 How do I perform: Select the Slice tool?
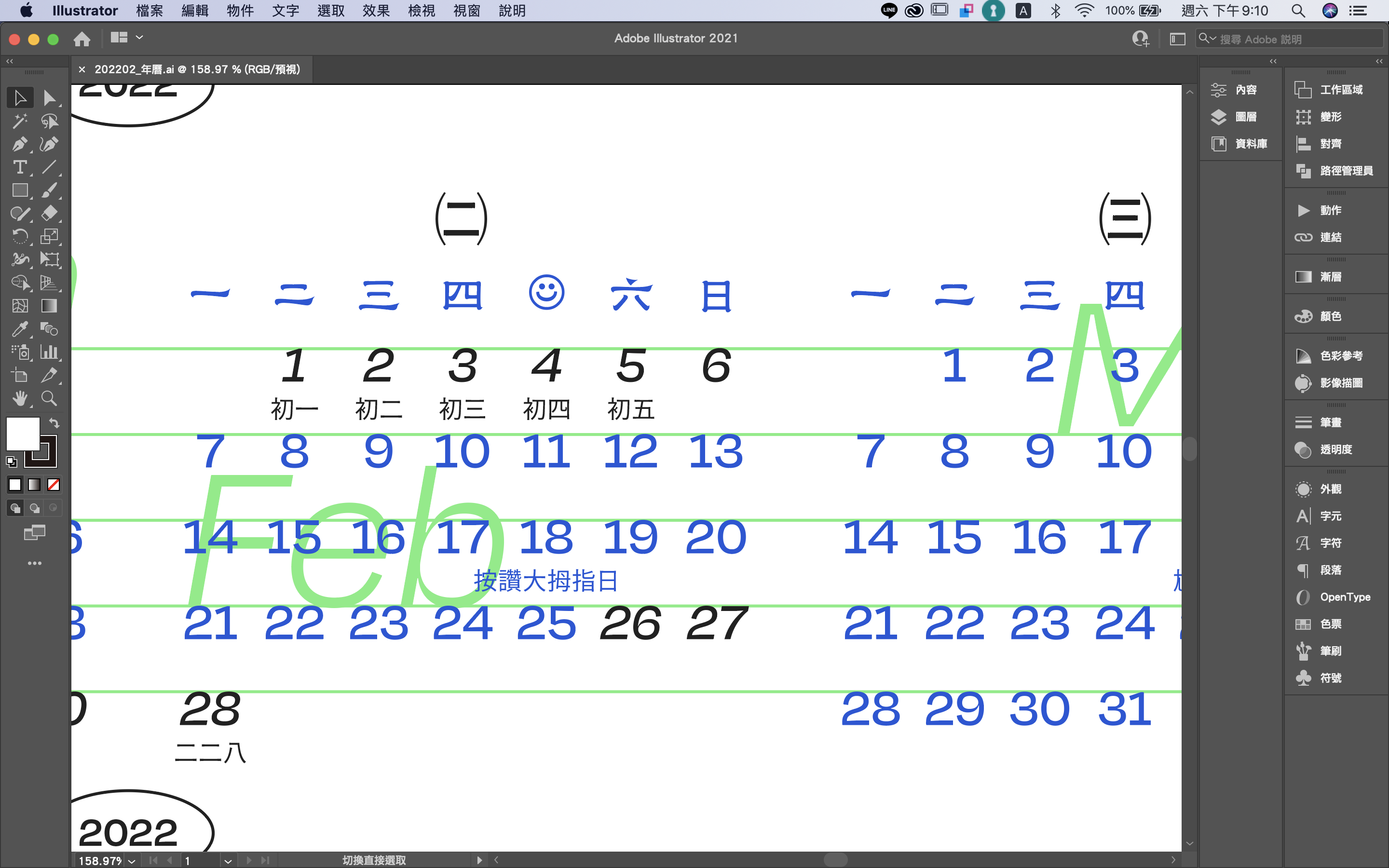(49, 376)
